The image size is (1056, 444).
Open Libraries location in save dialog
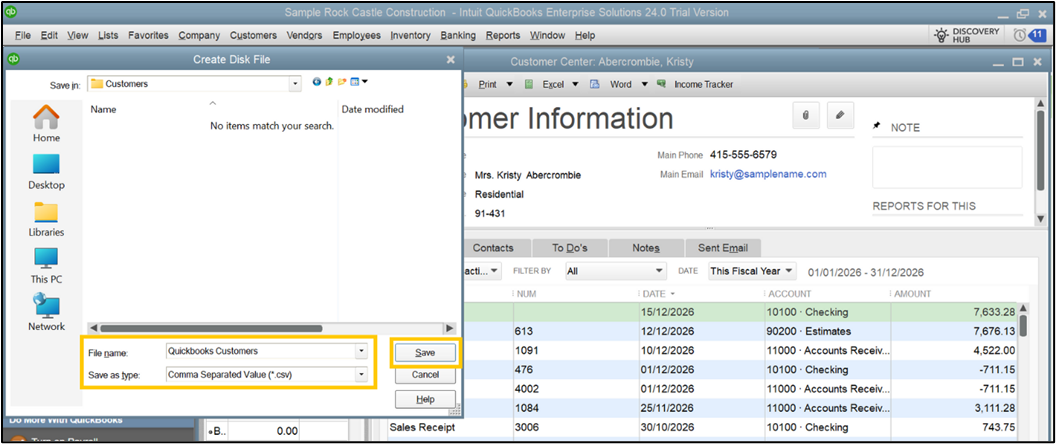46,219
